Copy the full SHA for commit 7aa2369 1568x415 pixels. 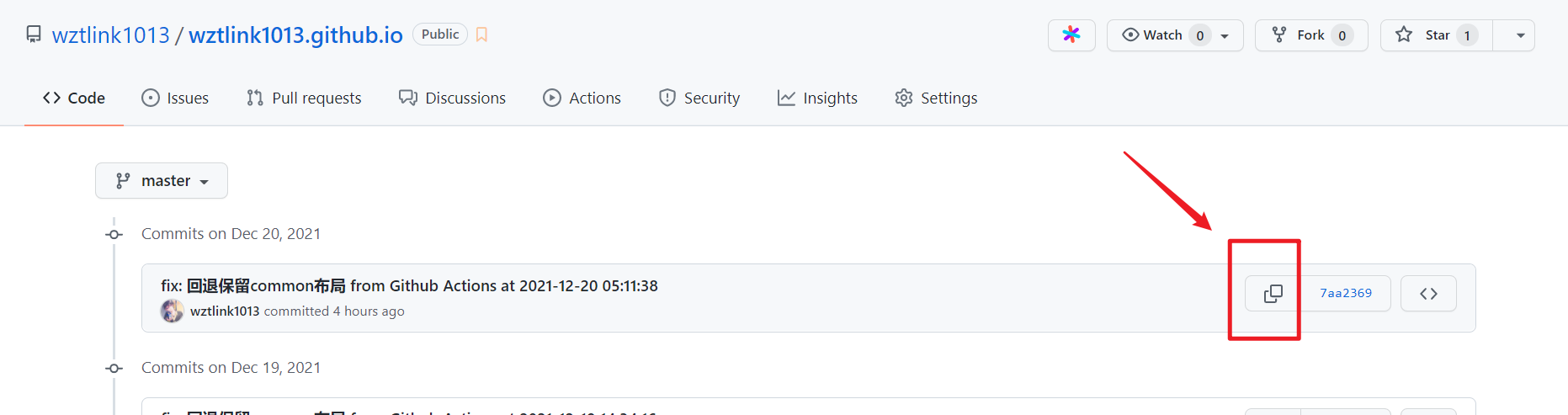1273,294
